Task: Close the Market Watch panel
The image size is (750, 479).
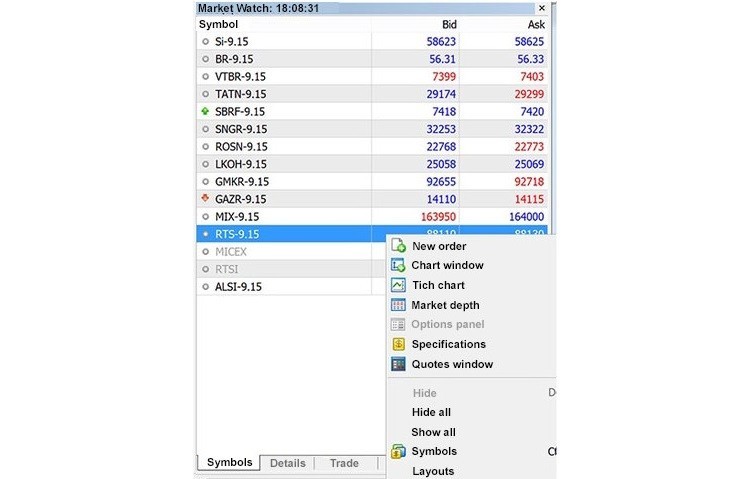Action: click(541, 8)
